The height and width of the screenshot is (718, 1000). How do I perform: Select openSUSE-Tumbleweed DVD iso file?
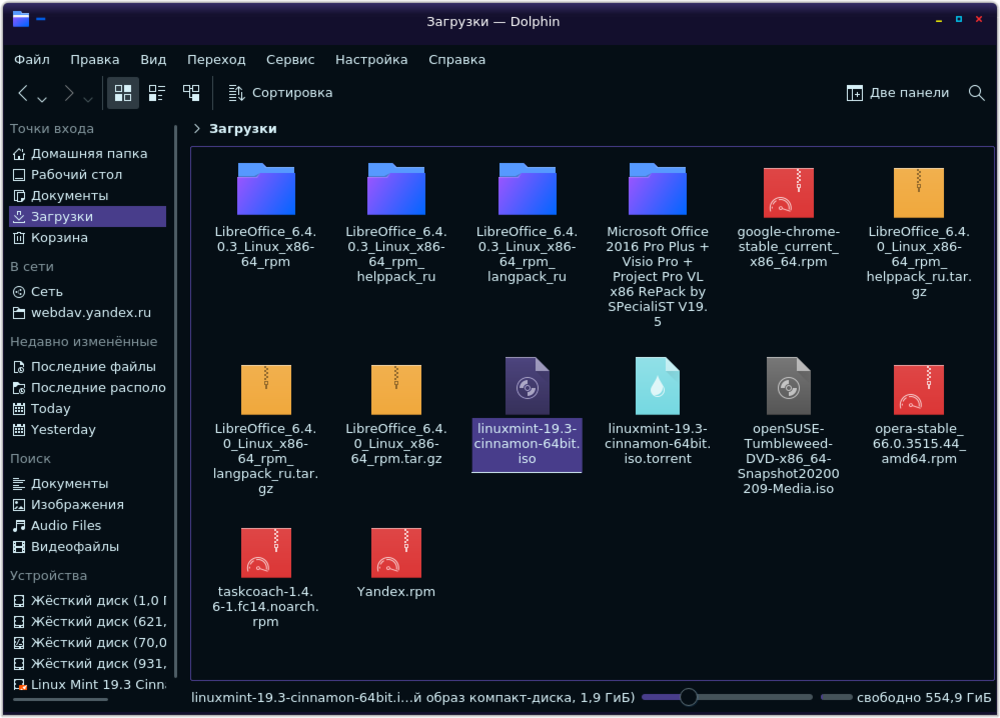click(x=788, y=427)
